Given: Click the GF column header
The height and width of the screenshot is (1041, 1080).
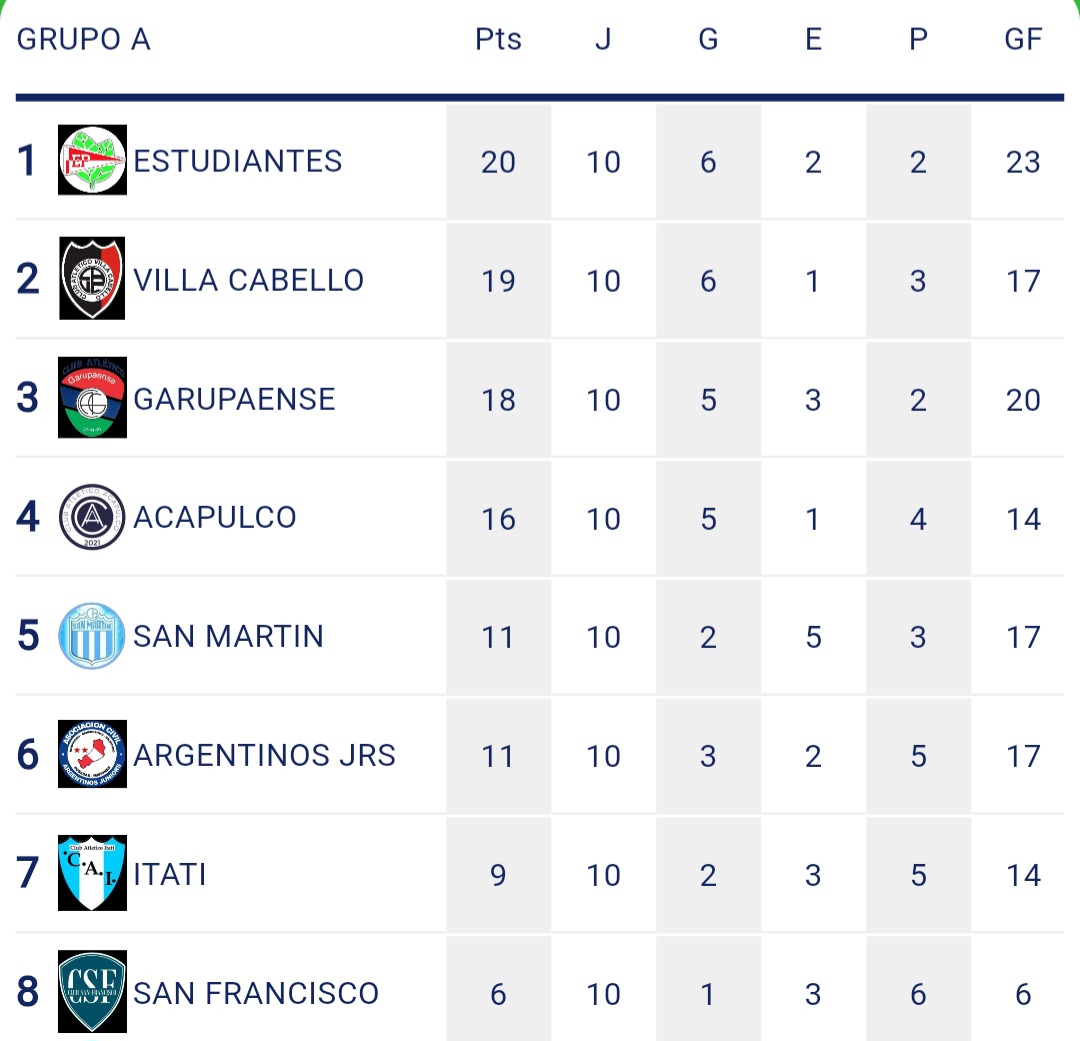Looking at the screenshot, I should coord(1023,39).
